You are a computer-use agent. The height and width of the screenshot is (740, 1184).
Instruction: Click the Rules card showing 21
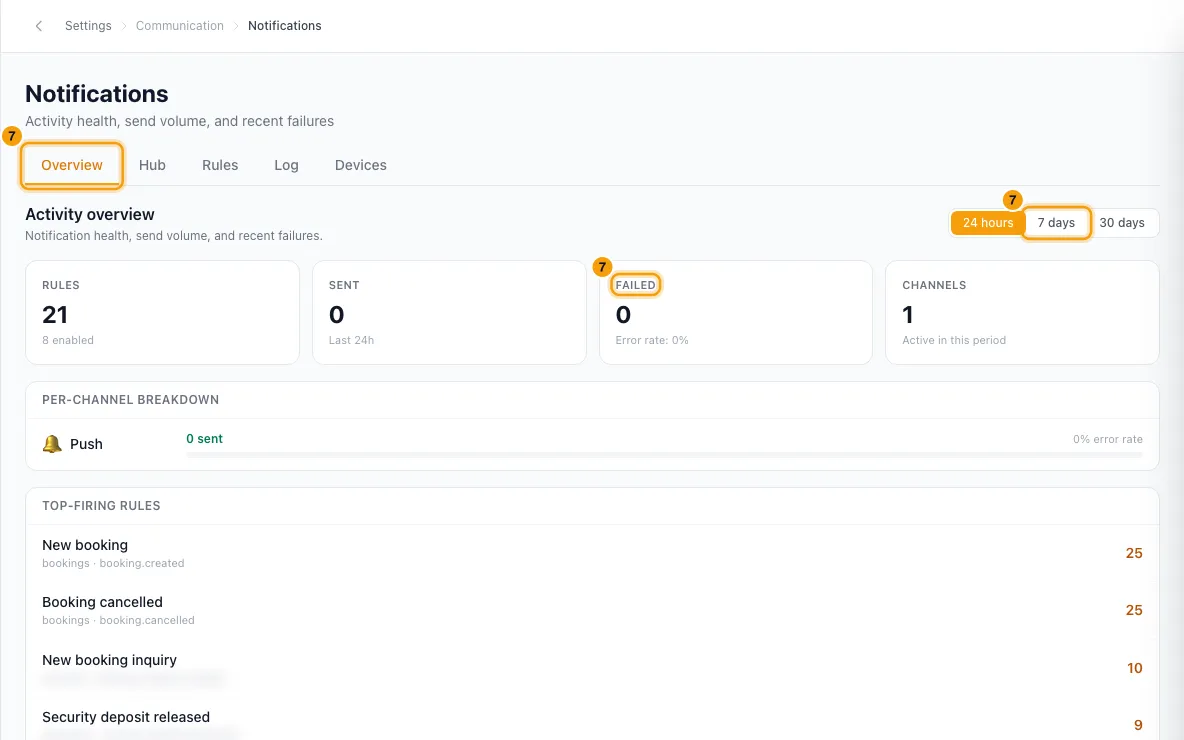162,313
